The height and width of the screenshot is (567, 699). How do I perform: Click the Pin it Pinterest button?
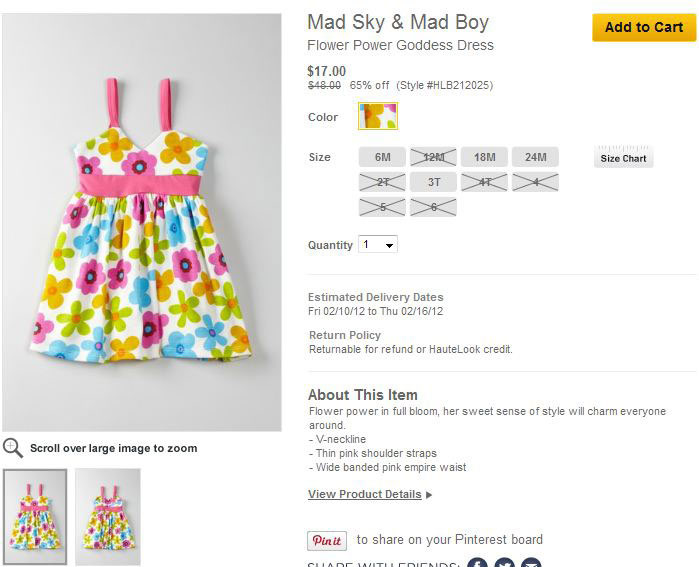(327, 540)
